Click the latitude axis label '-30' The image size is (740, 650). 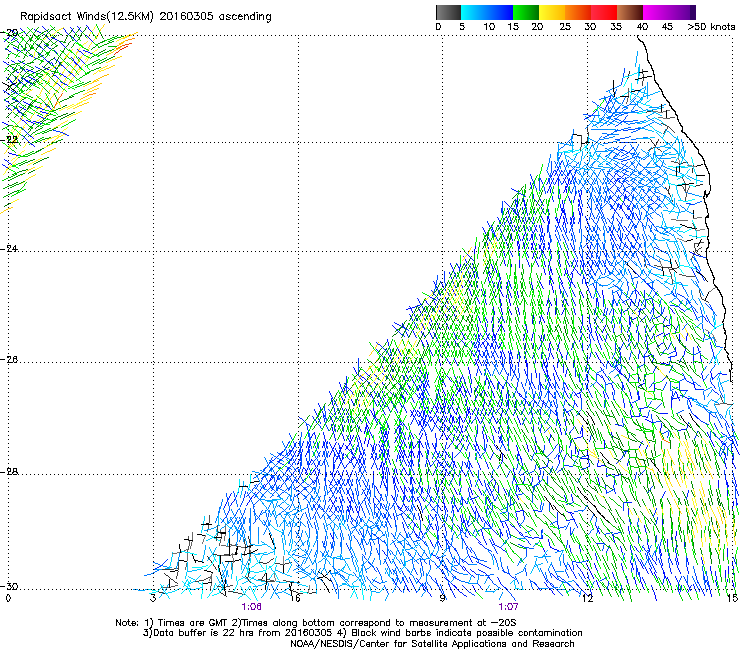pos(9,586)
